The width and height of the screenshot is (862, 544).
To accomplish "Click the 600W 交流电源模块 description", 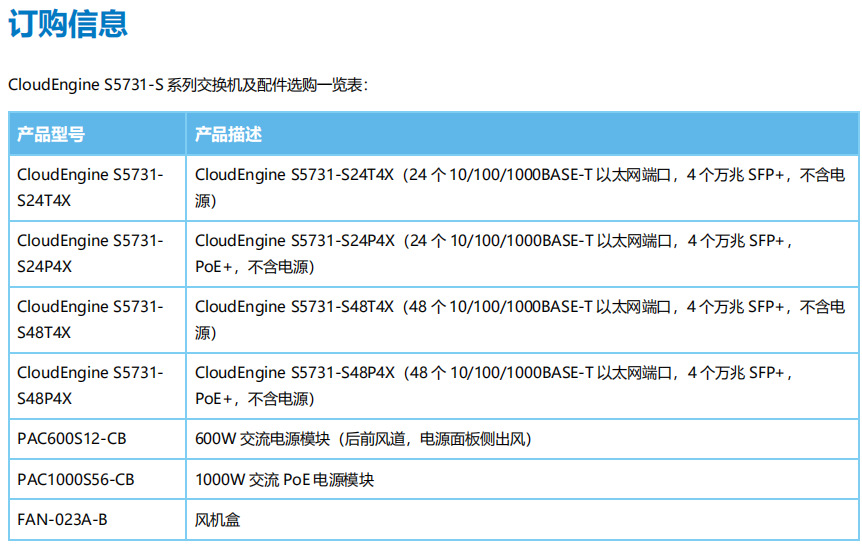I will (x=522, y=439).
